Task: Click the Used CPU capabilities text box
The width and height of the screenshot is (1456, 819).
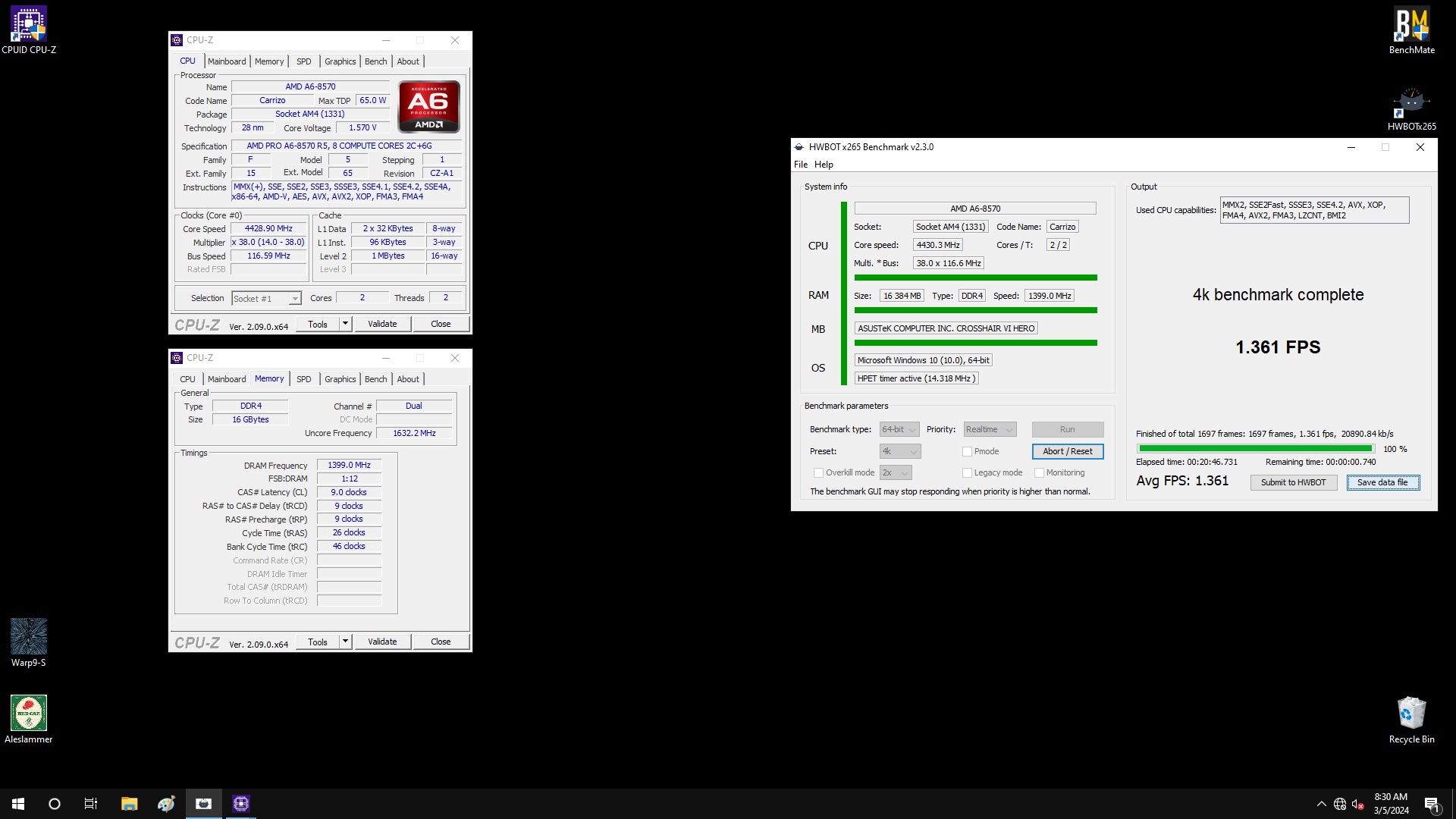Action: point(1314,210)
